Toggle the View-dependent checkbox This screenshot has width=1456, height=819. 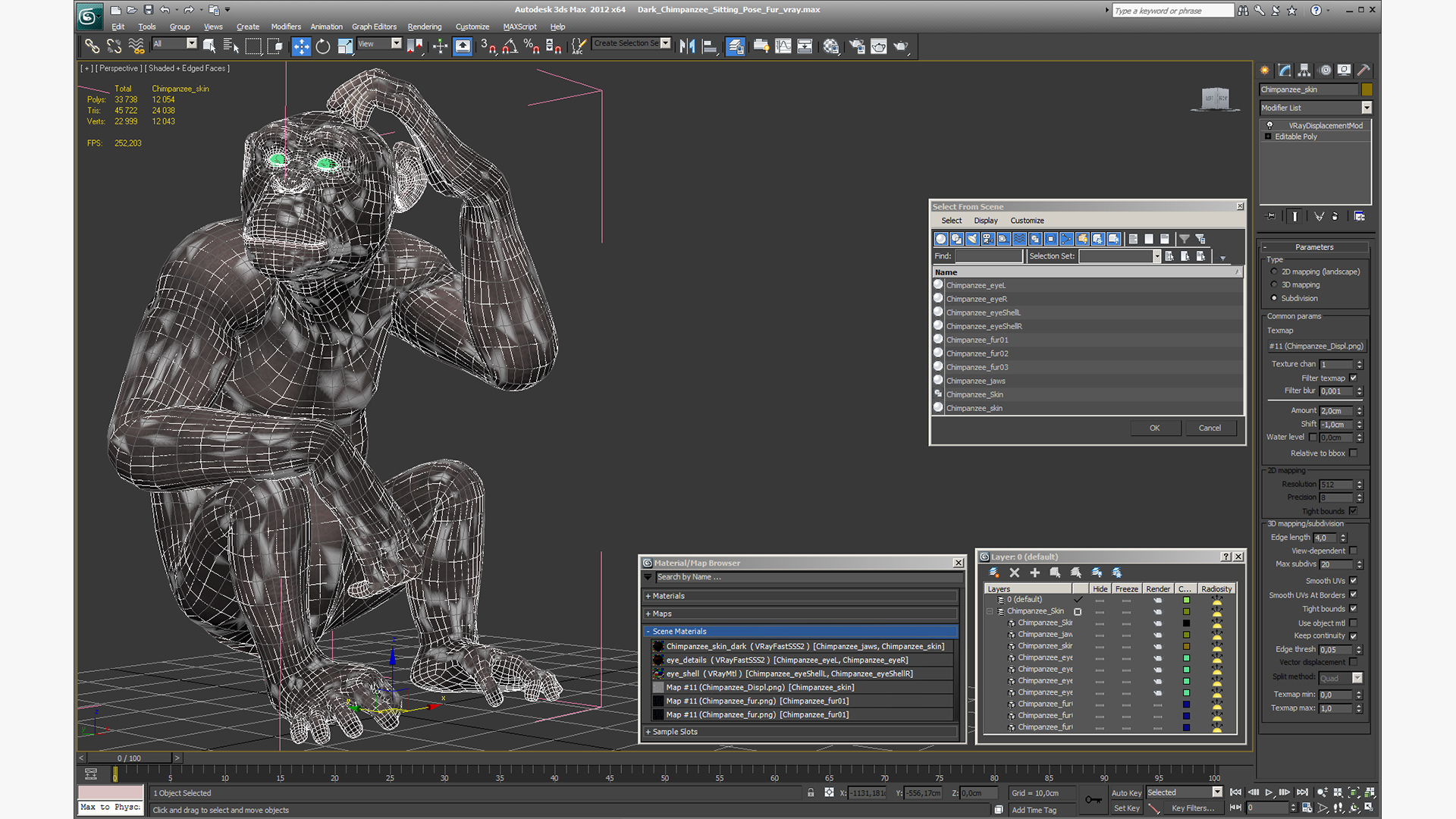coord(1353,551)
